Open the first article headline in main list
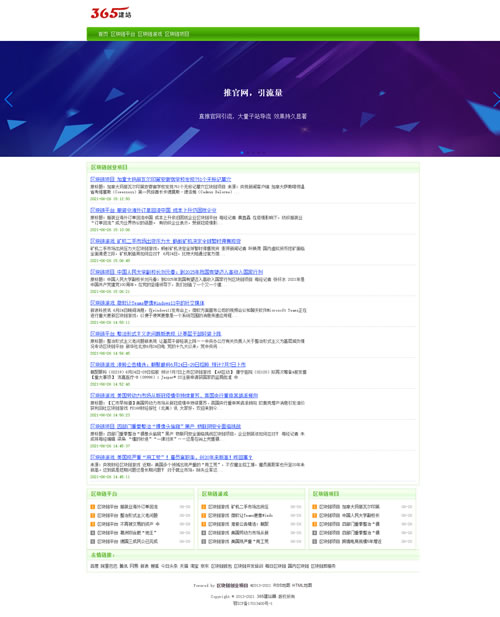This screenshot has width=500, height=617. tap(161, 179)
